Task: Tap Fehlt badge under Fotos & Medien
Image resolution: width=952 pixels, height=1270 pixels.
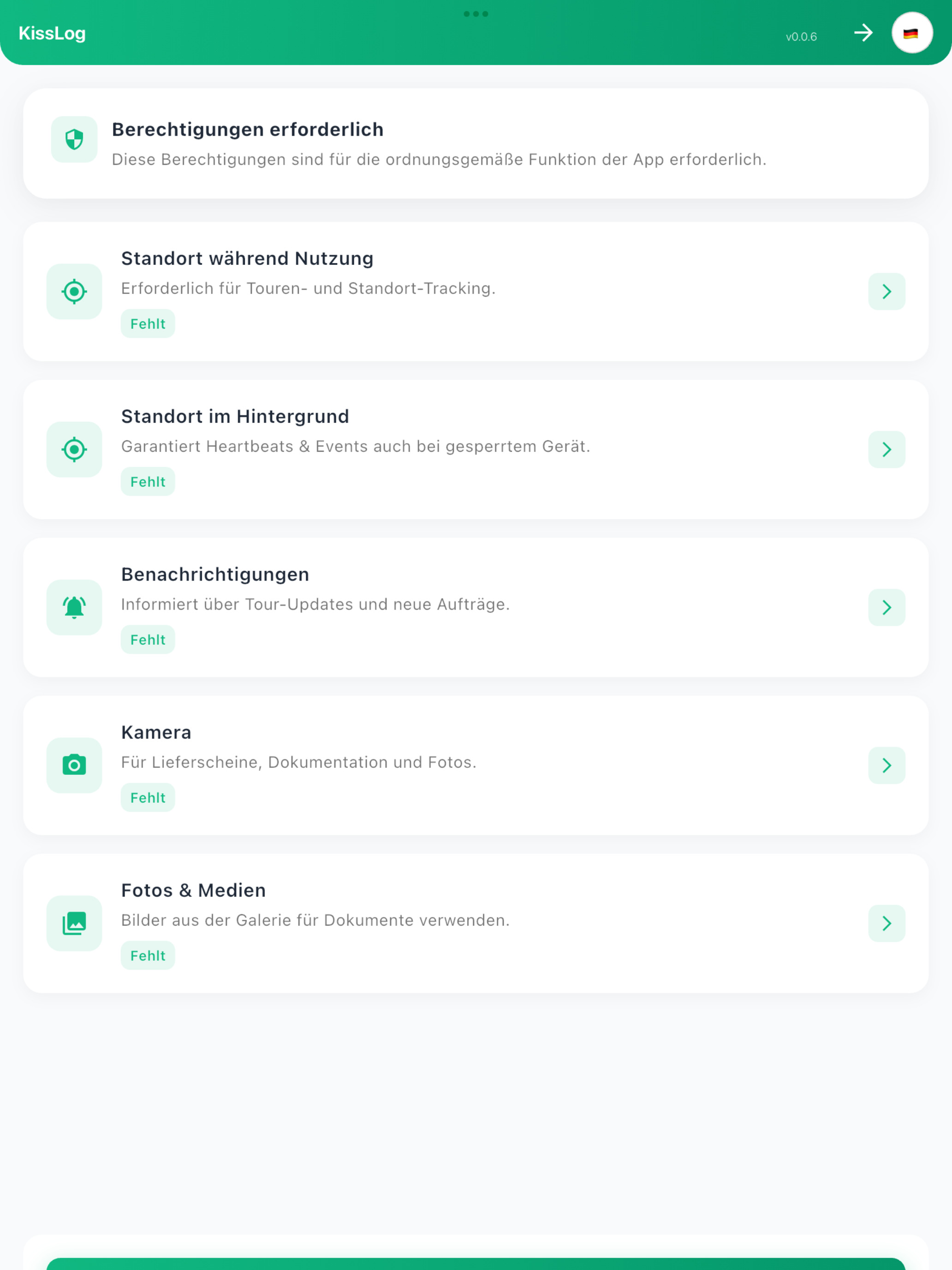Action: coord(148,955)
